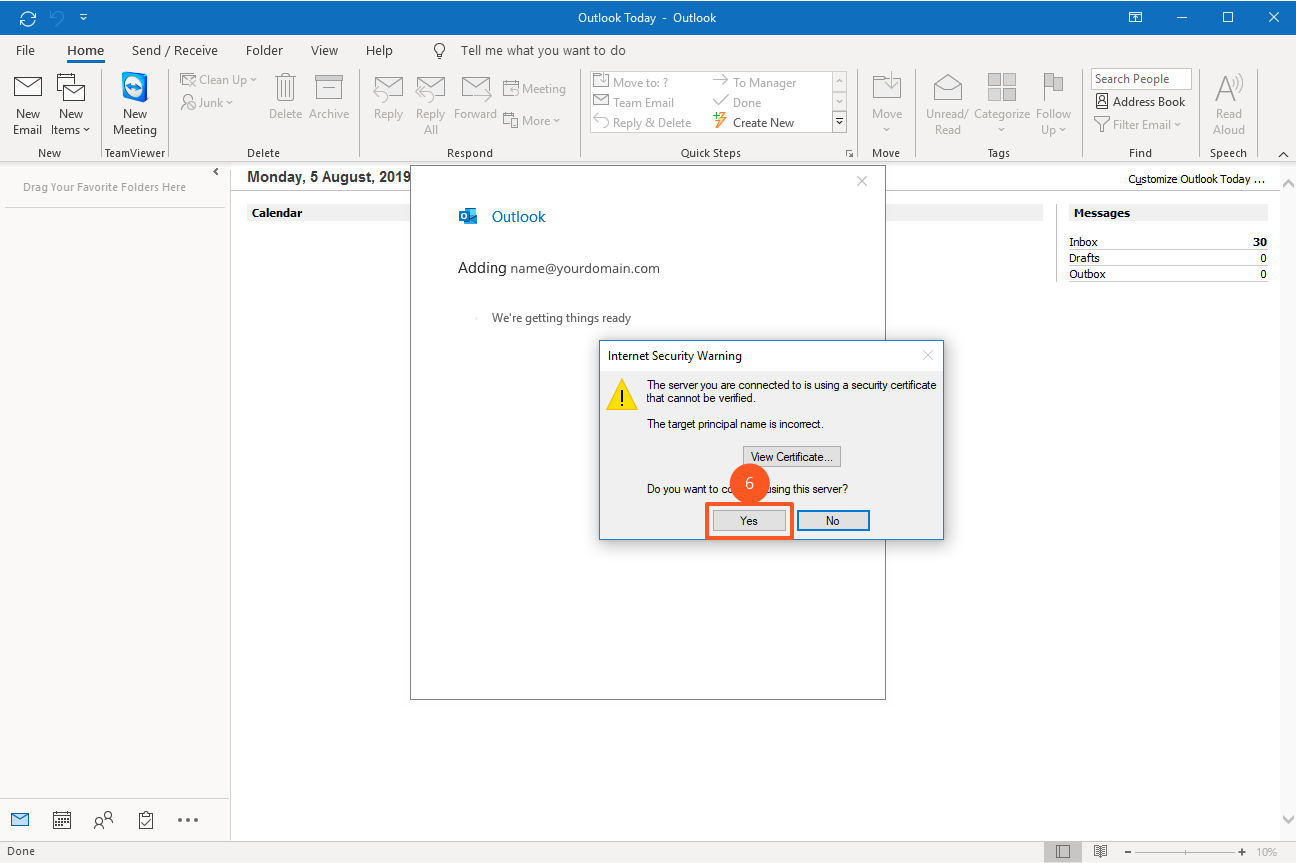Switch to Calendar view icon
The image size is (1296, 863).
pos(62,820)
